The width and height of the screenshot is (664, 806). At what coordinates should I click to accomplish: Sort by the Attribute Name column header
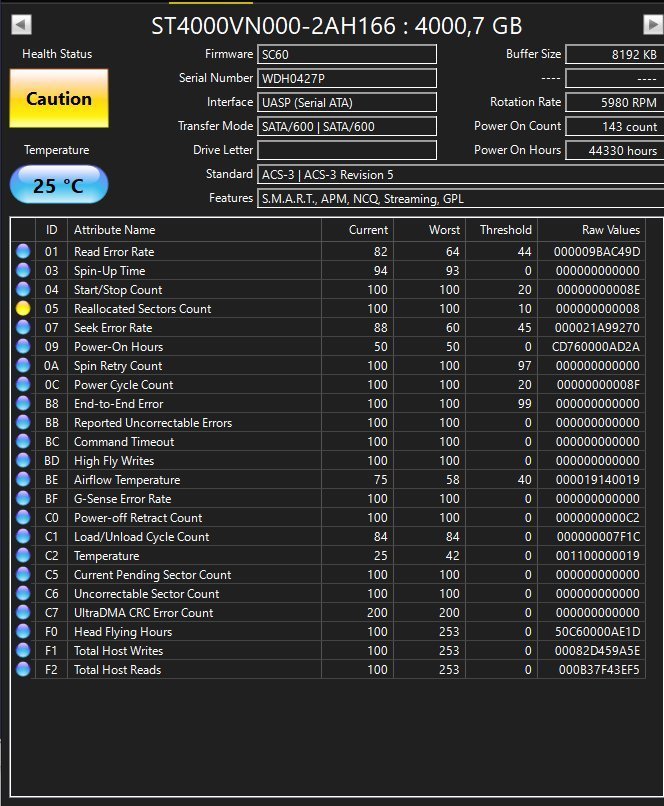[194, 230]
